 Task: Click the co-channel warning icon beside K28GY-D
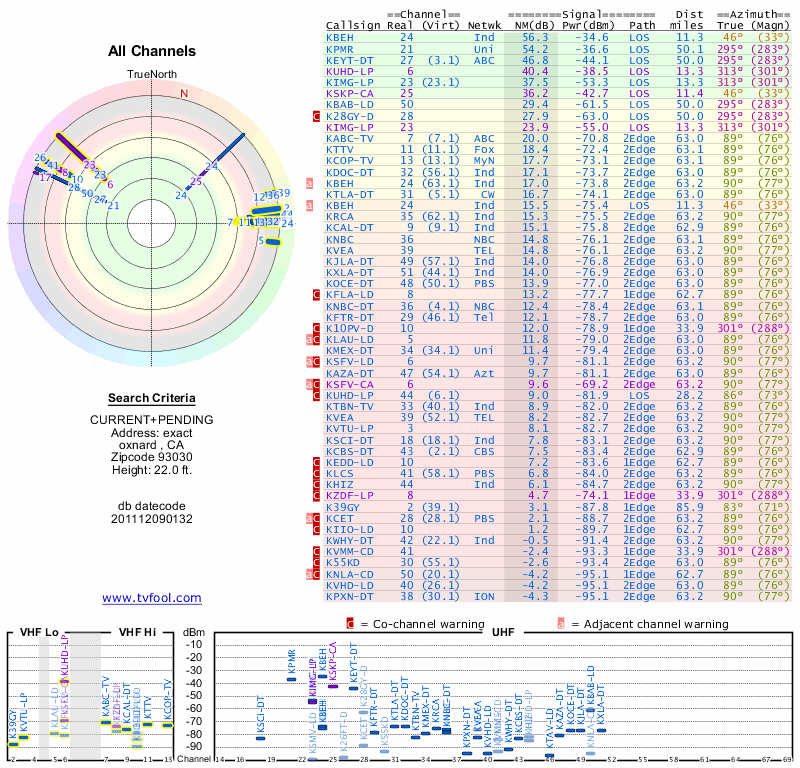coord(316,116)
